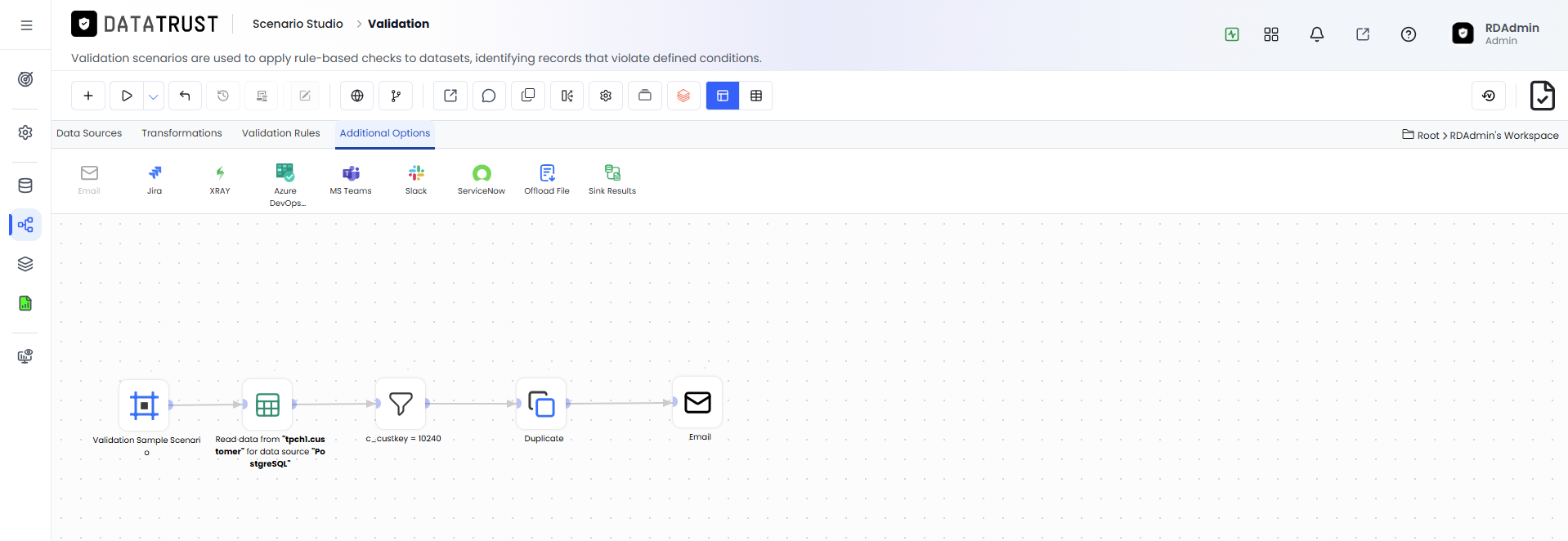The height and width of the screenshot is (541, 1568).
Task: Click the Root workspace folder breadcrumb
Action: [1421, 135]
